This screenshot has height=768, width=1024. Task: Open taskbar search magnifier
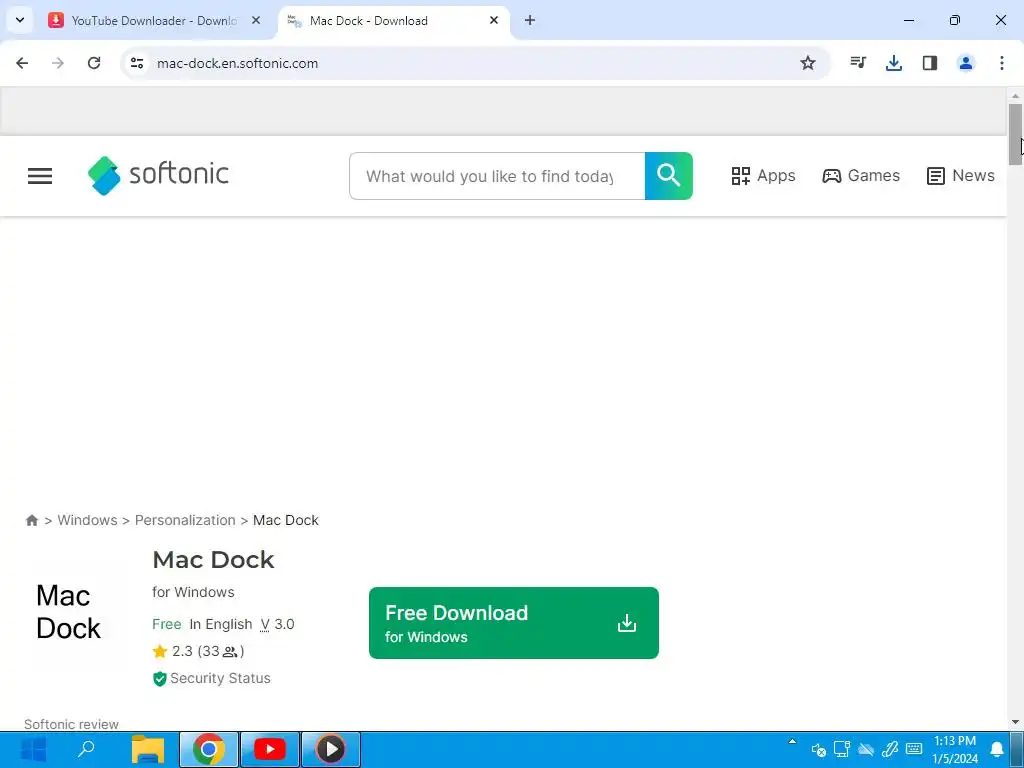pyautogui.click(x=86, y=749)
